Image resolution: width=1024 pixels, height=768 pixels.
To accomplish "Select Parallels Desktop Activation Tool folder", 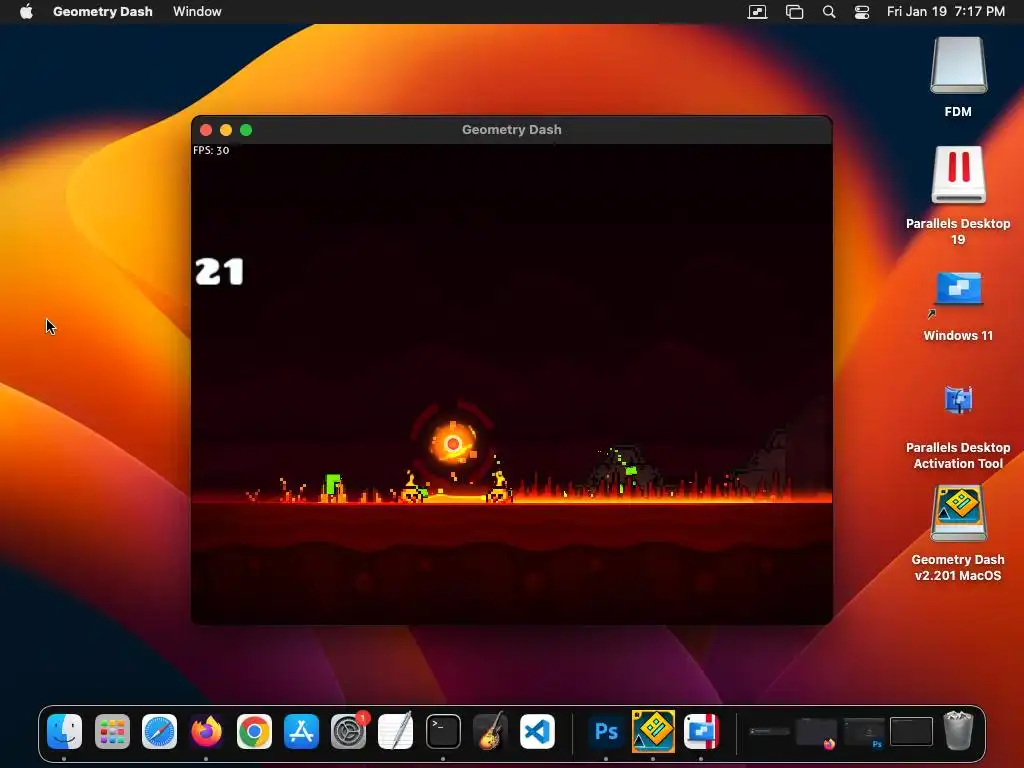I will click(x=958, y=400).
